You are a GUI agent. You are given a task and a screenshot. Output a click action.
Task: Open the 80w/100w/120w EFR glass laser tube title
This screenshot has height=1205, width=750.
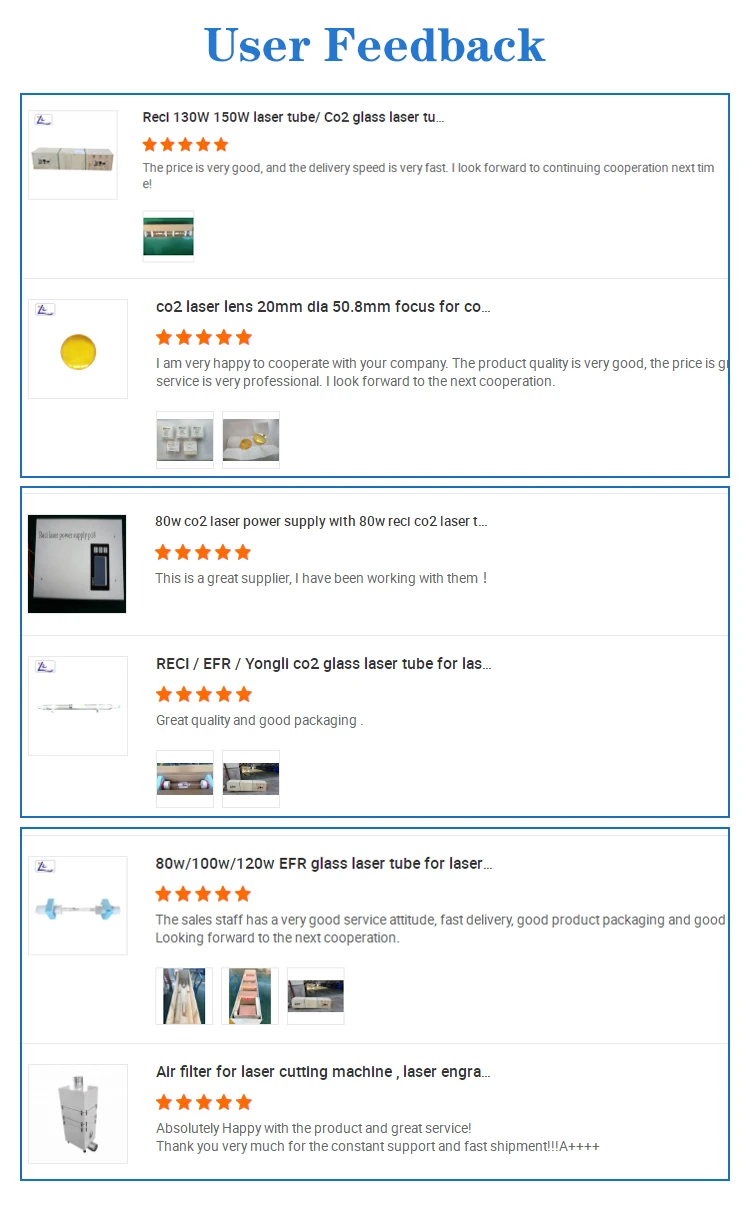point(324,863)
